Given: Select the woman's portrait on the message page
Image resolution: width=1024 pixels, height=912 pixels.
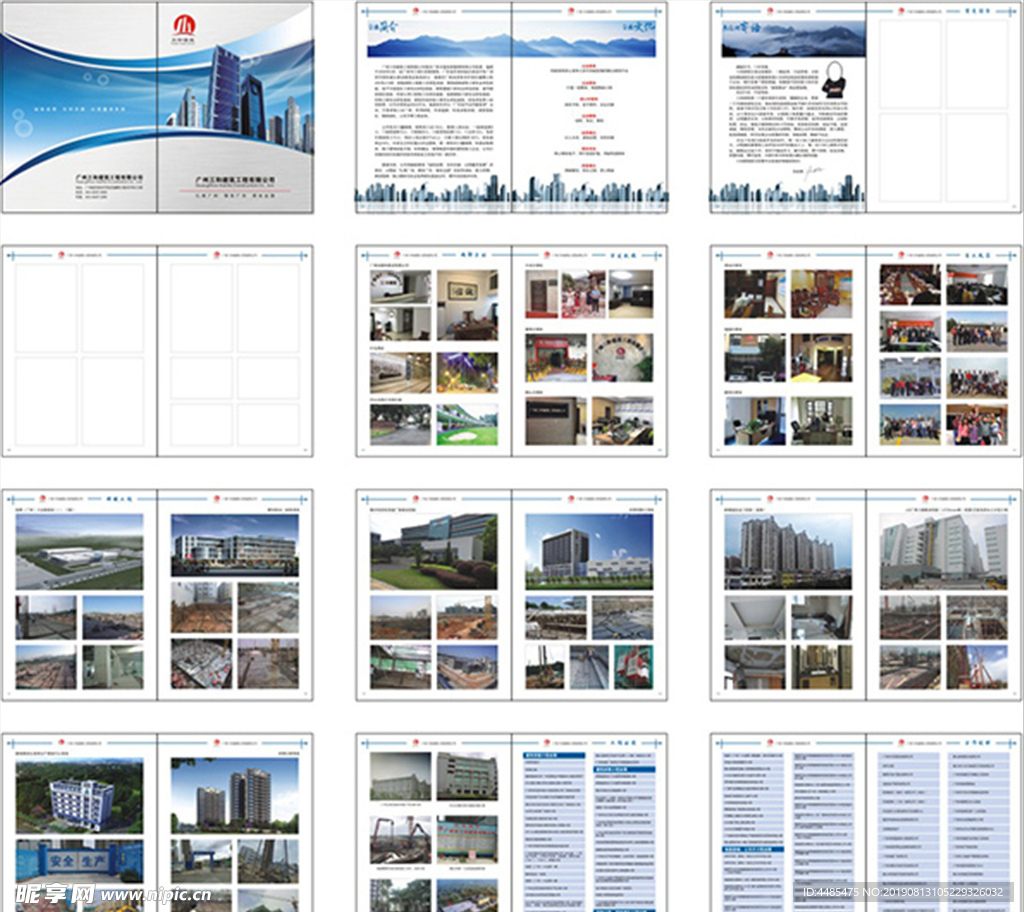Looking at the screenshot, I should (833, 80).
